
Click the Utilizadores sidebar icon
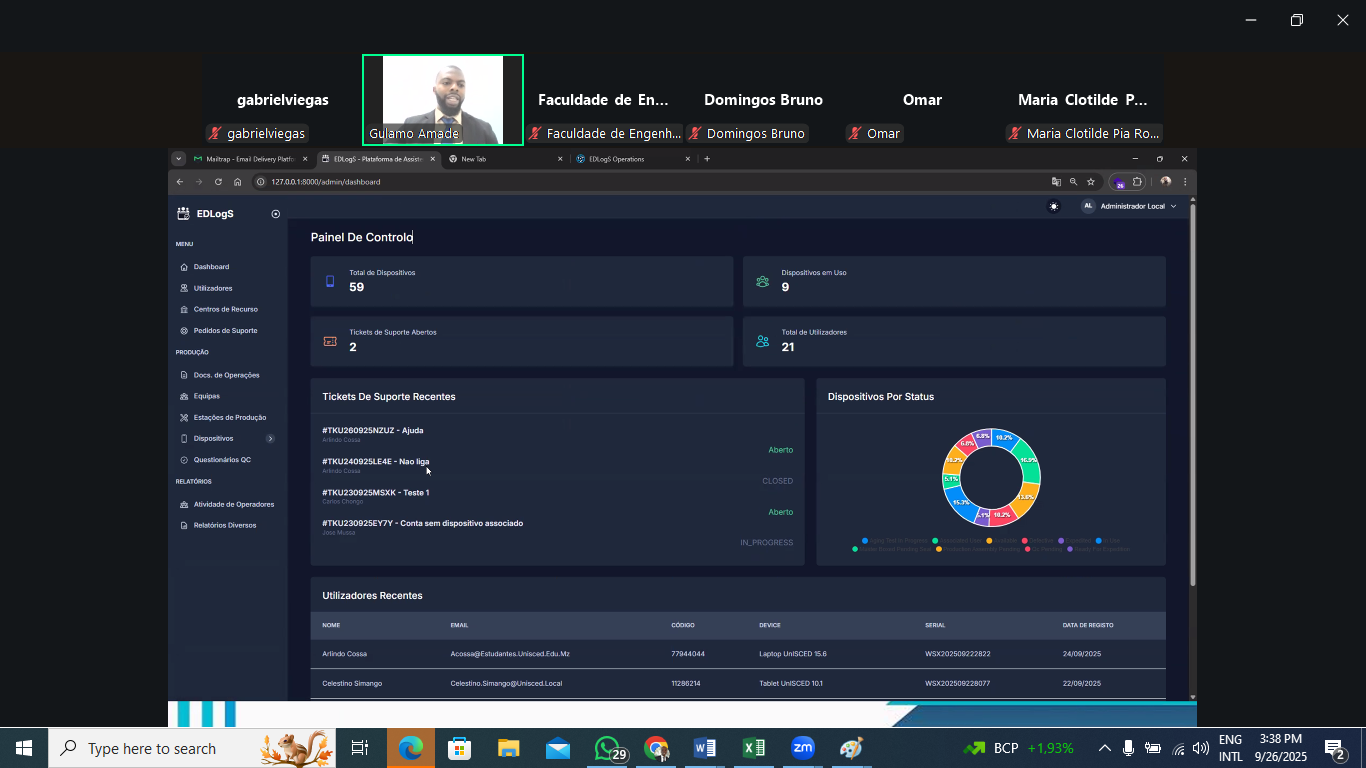184,288
